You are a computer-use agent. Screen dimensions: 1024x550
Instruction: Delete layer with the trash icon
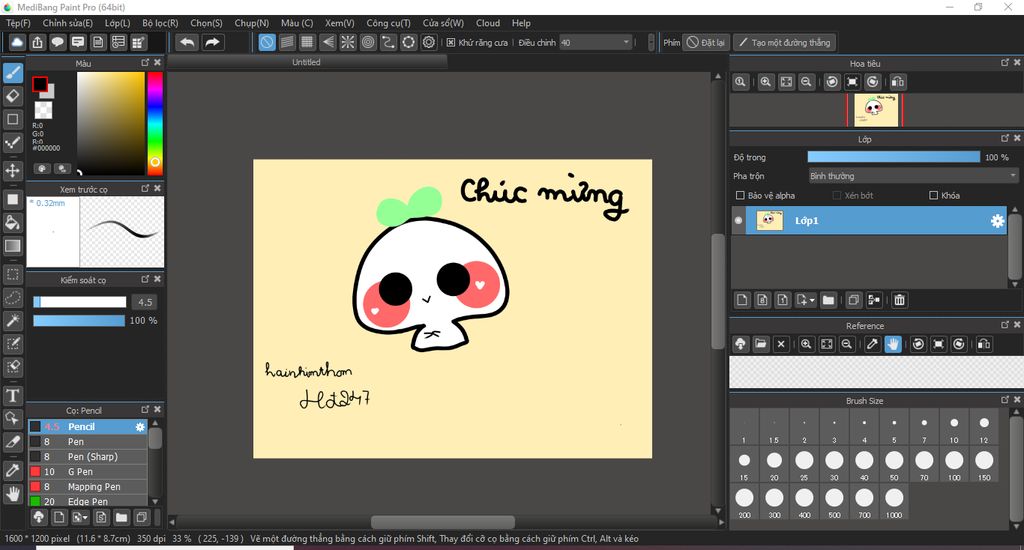click(899, 300)
